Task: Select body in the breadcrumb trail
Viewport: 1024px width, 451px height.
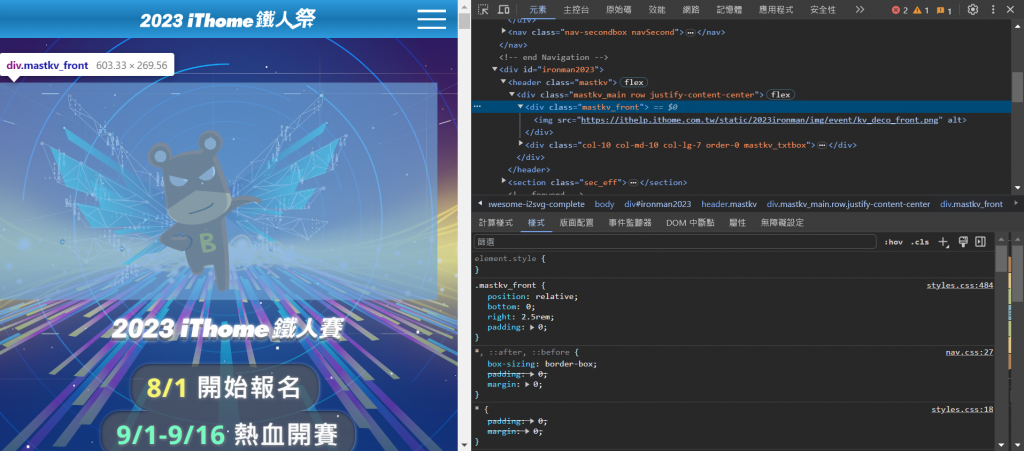Action: (604, 204)
